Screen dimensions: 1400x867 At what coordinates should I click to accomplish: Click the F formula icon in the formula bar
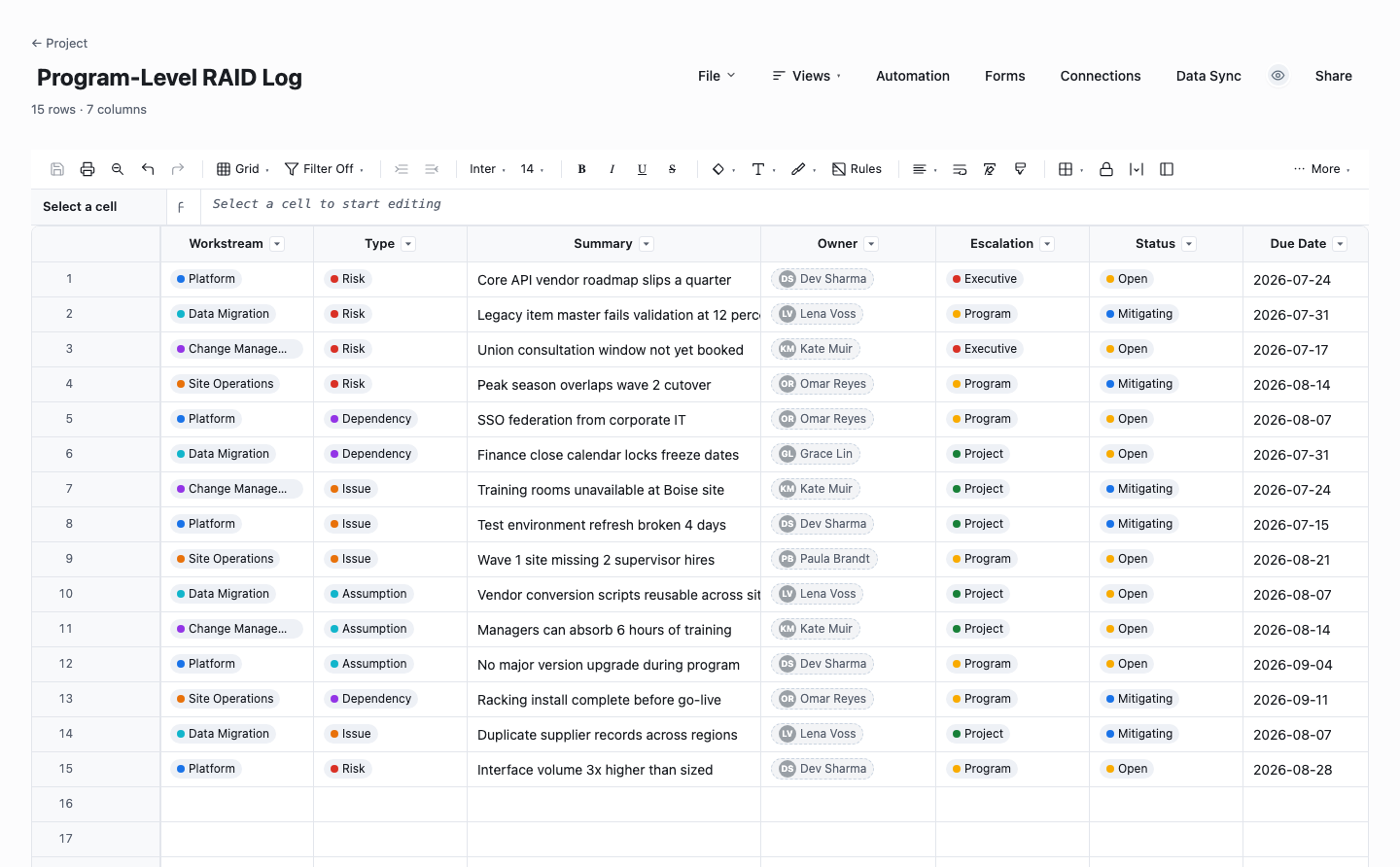(181, 207)
